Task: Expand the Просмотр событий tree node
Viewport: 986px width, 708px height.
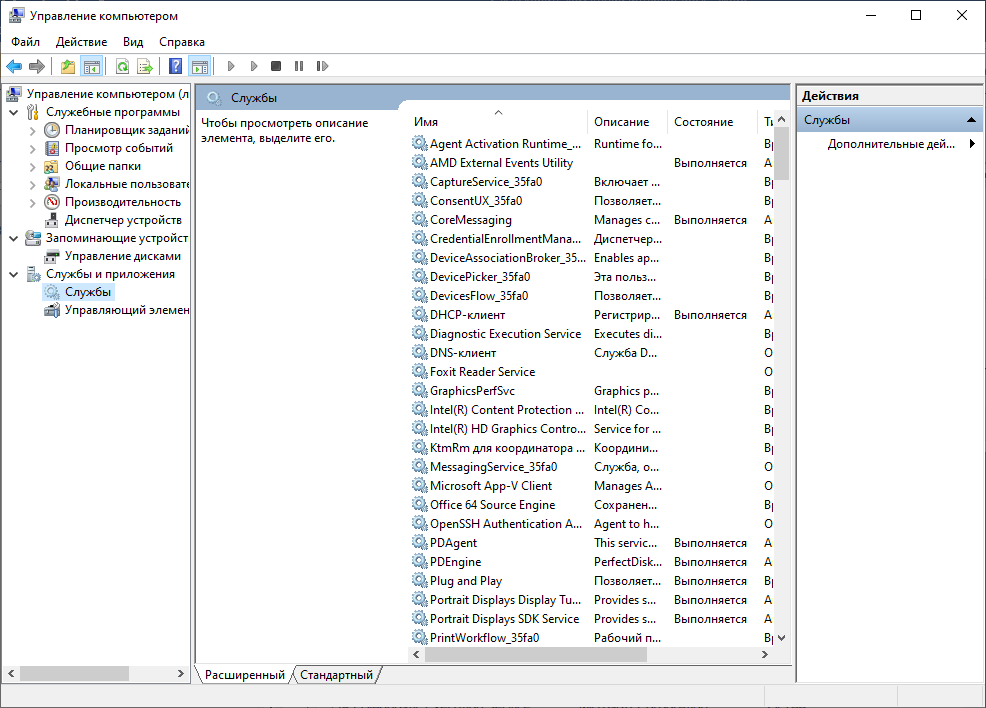Action: [33, 148]
